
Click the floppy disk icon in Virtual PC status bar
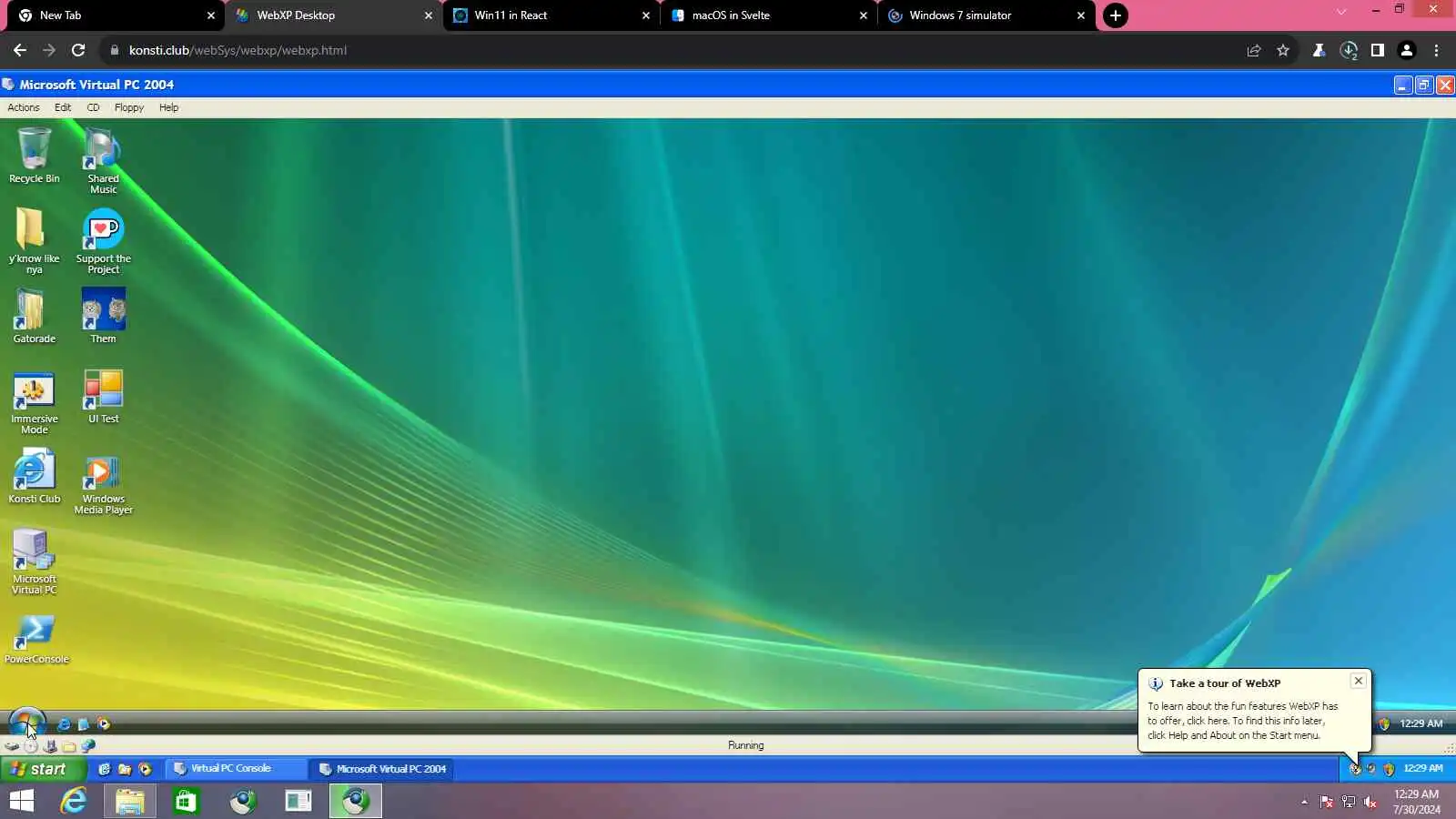(50, 746)
